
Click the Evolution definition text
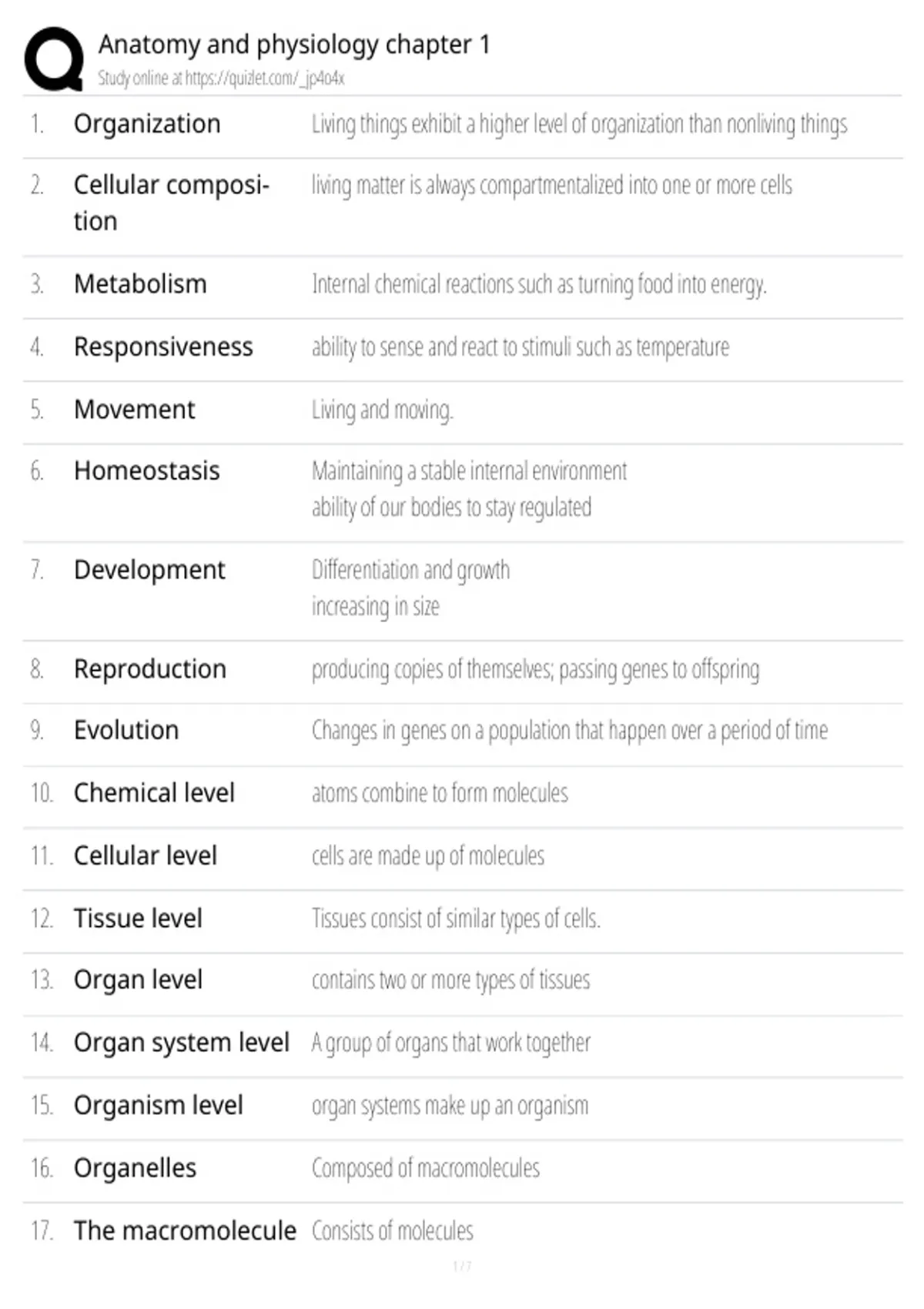point(570,730)
